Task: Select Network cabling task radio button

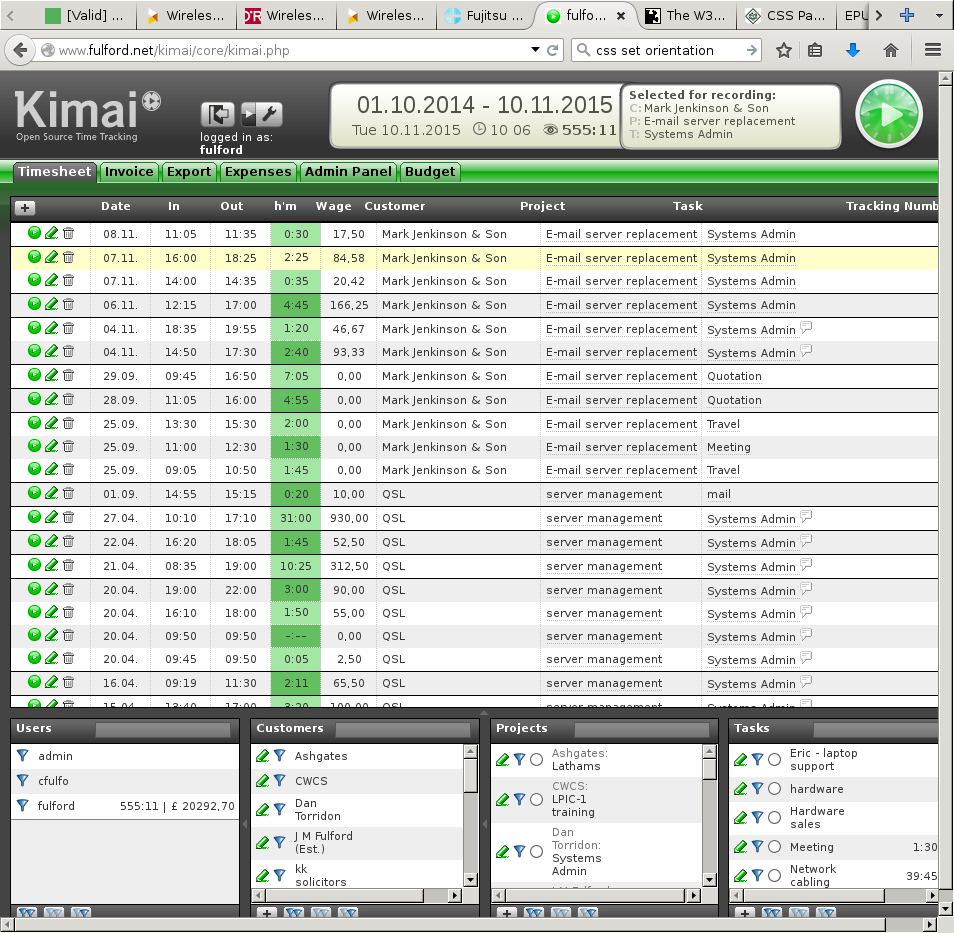Action: pos(774,875)
